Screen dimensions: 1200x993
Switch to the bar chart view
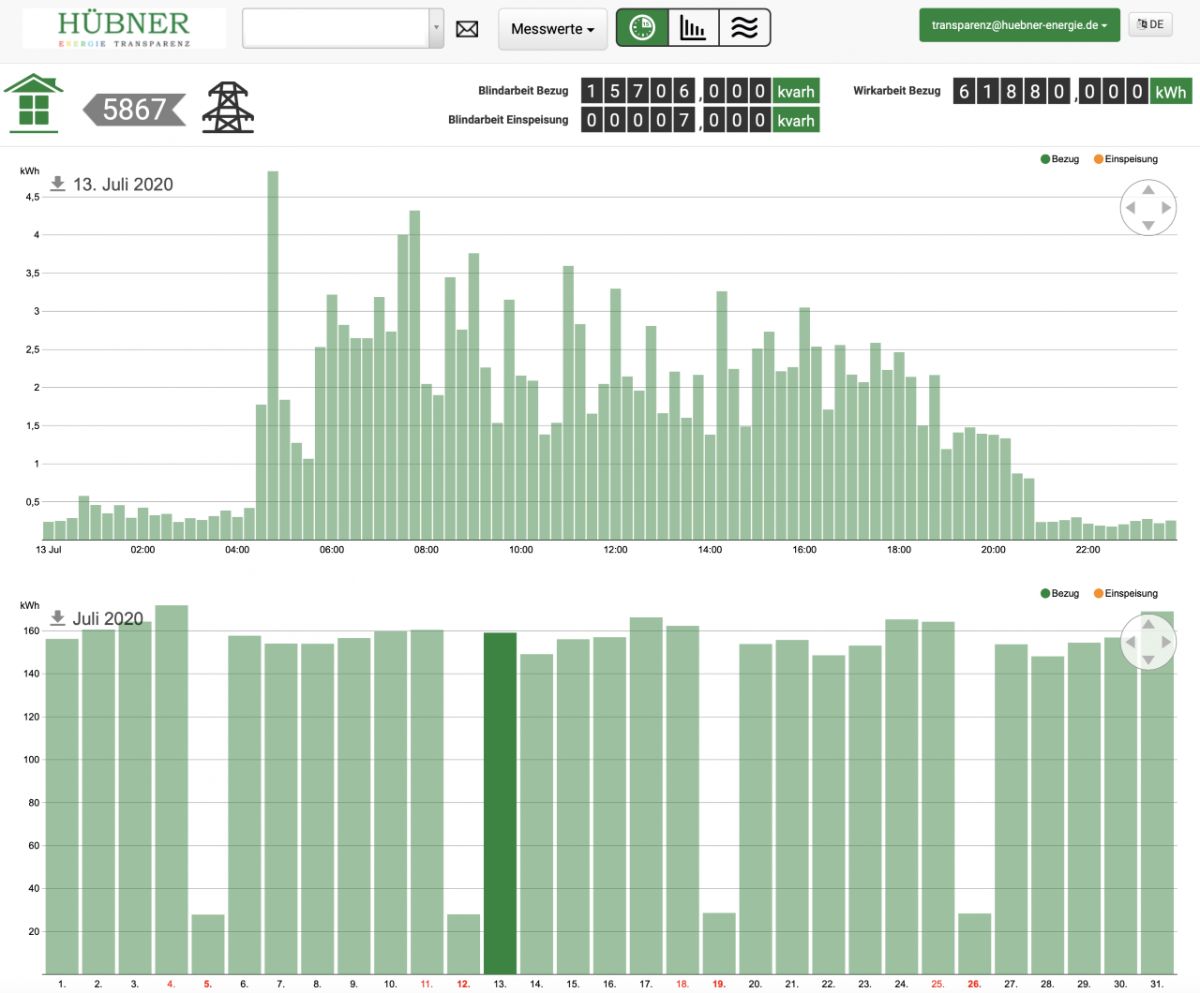pyautogui.click(x=693, y=28)
